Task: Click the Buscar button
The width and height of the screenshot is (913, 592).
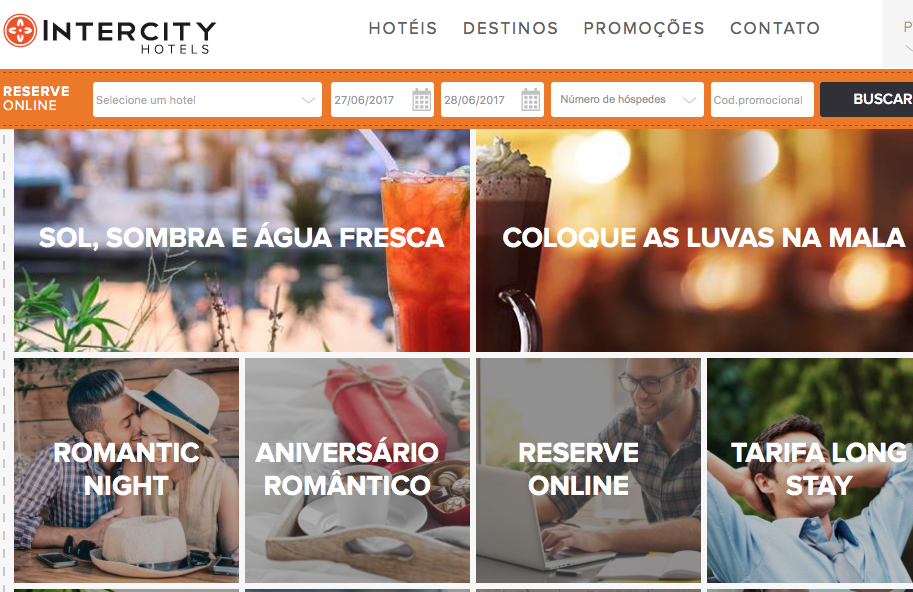Action: 866,100
